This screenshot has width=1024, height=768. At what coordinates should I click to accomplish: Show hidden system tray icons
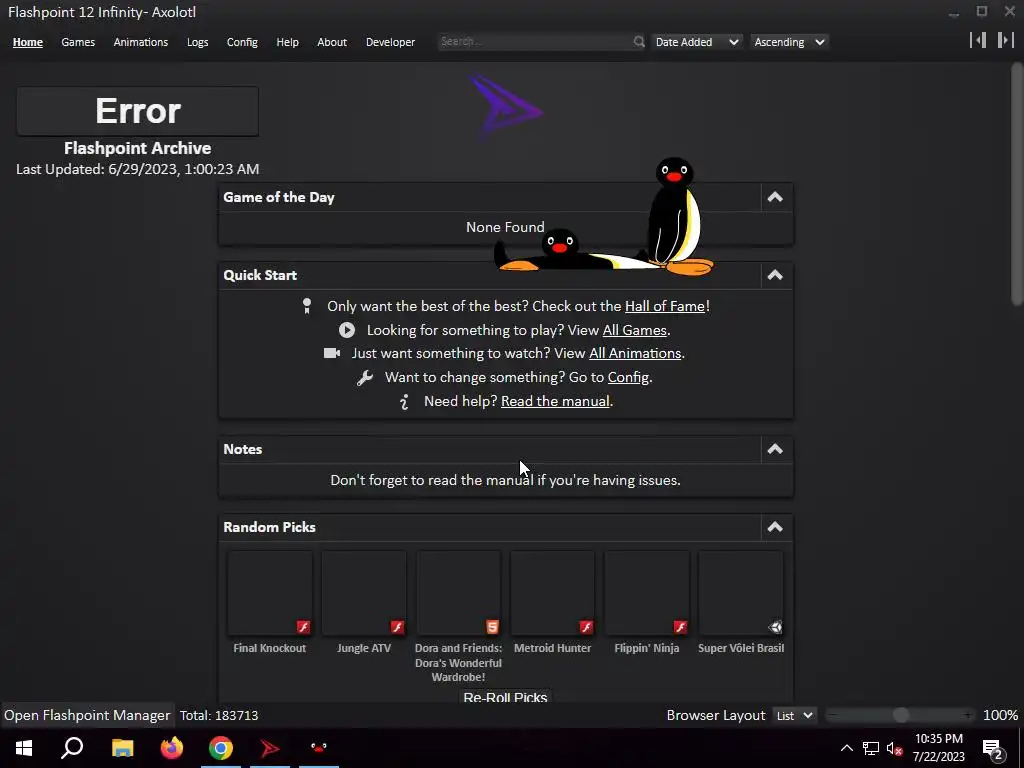tap(846, 748)
